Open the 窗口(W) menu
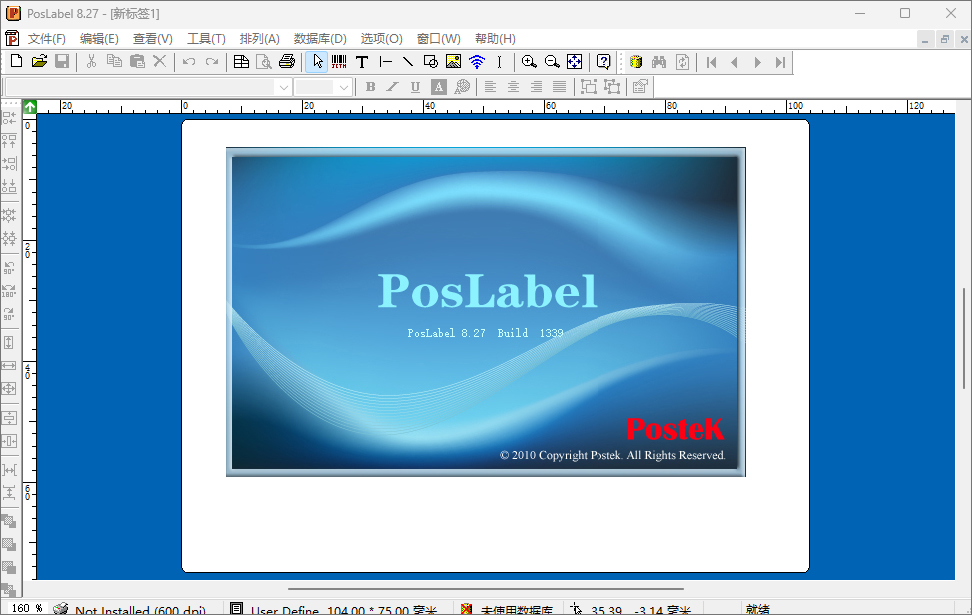 point(439,38)
